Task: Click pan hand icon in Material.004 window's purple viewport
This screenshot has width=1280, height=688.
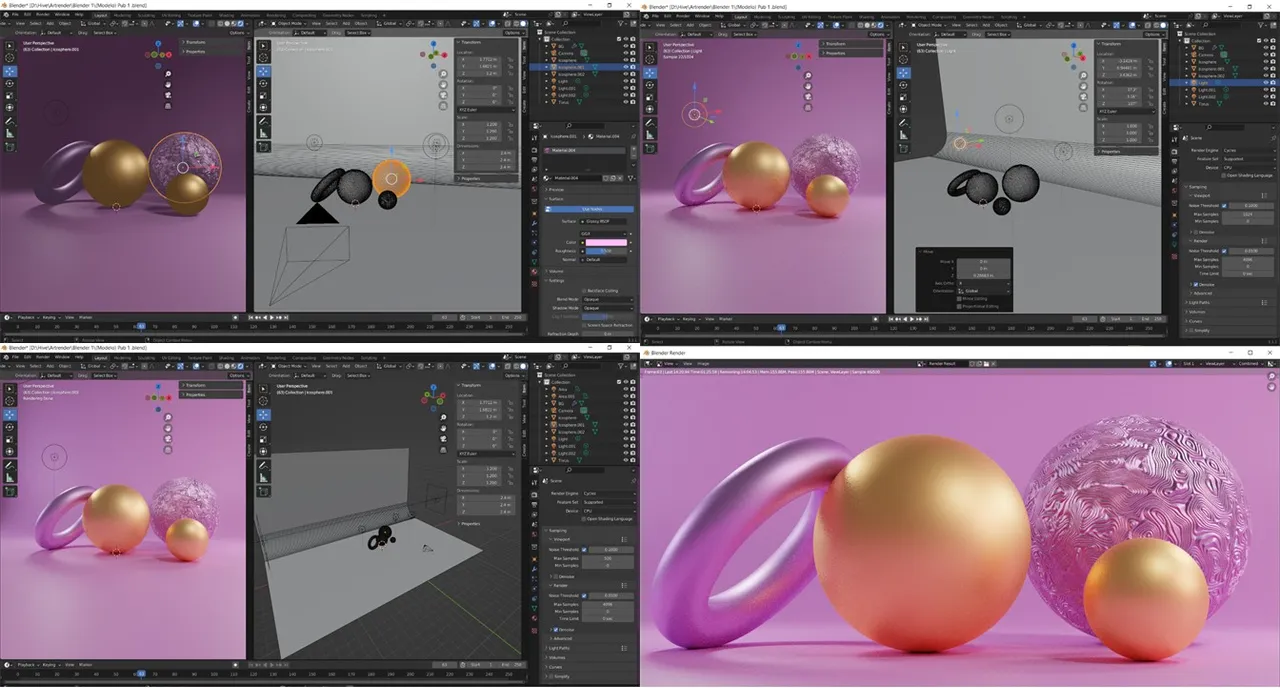Action: coord(168,85)
